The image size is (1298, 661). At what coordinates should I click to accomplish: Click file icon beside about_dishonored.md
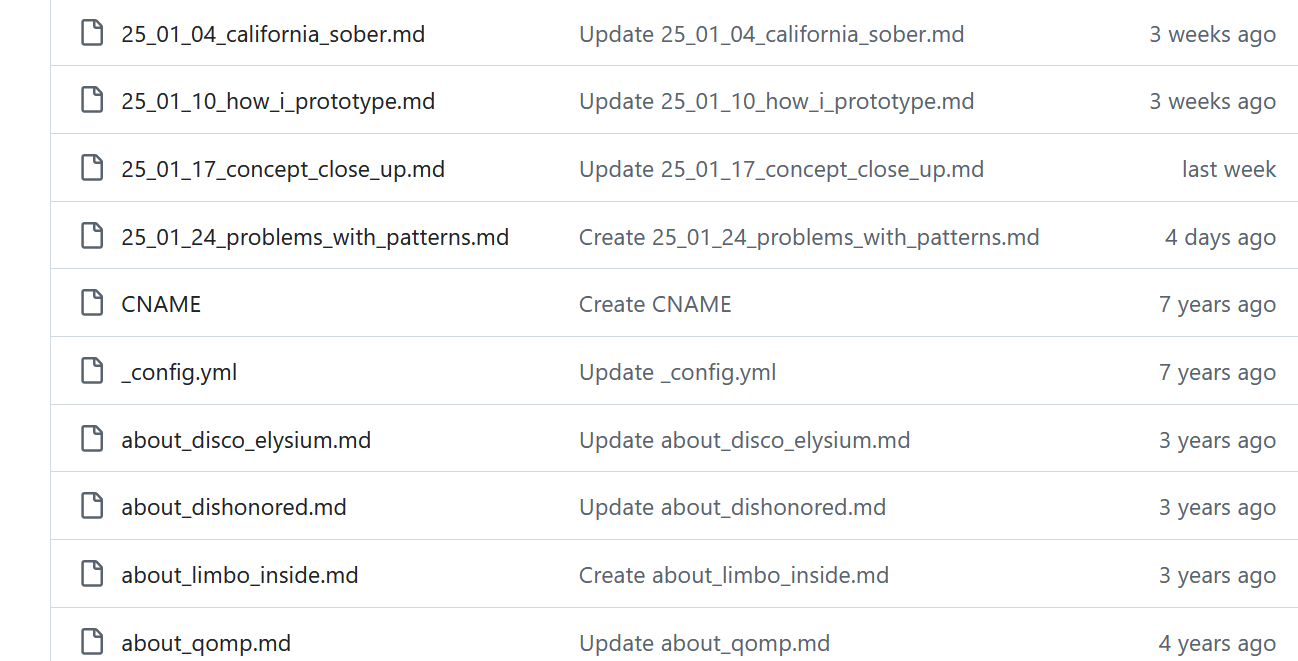pyautogui.click(x=92, y=507)
